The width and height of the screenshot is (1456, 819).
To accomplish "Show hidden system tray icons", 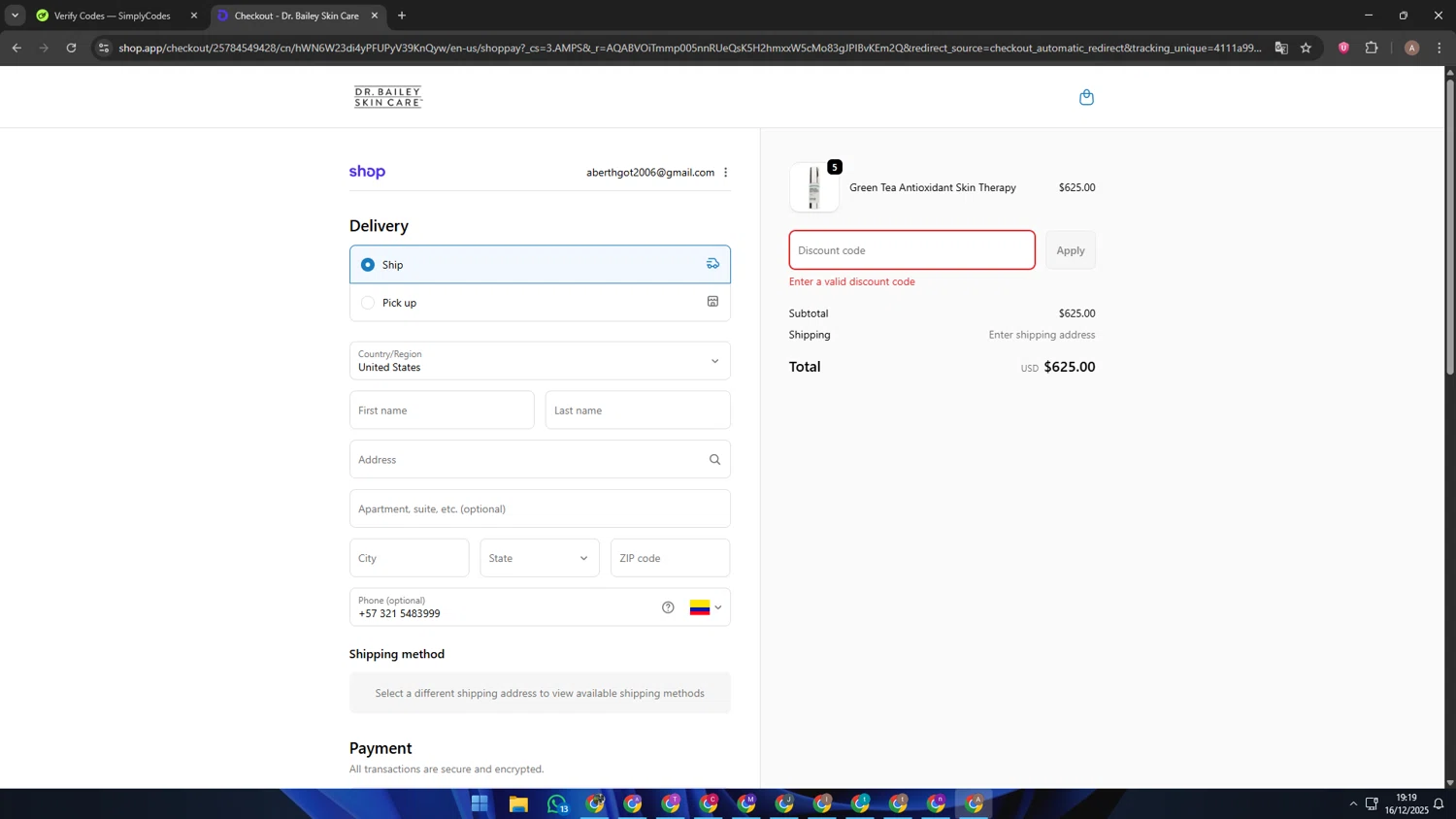I will point(1353,803).
